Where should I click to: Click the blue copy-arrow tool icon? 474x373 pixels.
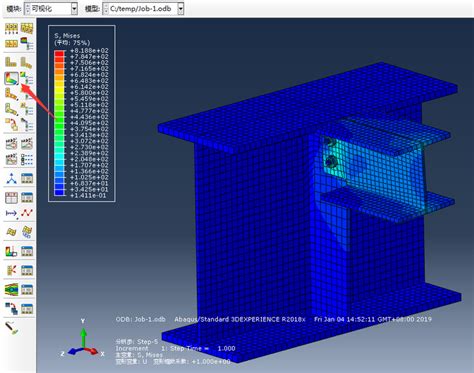click(x=11, y=308)
